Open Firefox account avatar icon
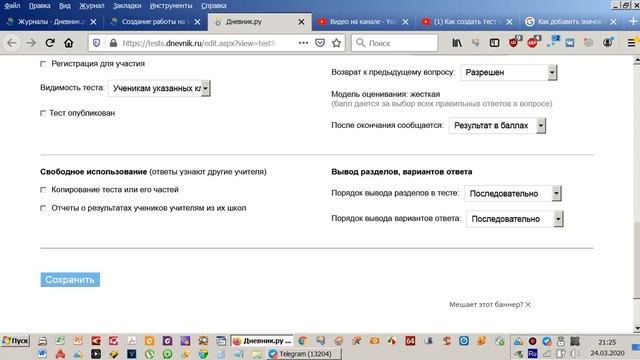 tap(608, 42)
